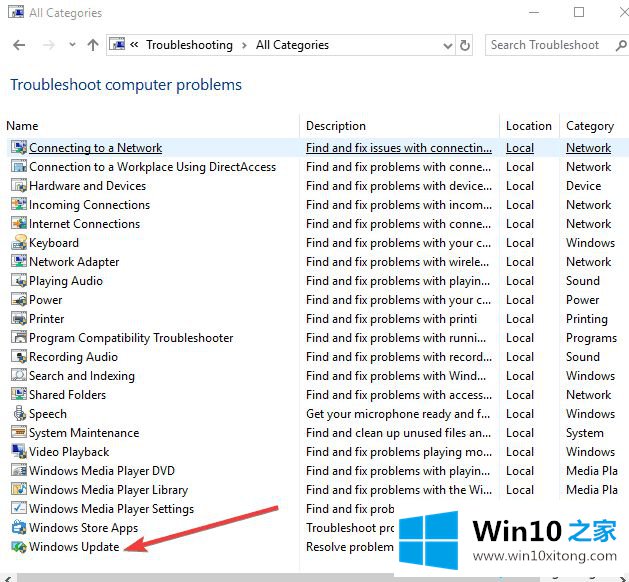Select the Search and Indexing name
The width and height of the screenshot is (629, 582).
pos(82,376)
